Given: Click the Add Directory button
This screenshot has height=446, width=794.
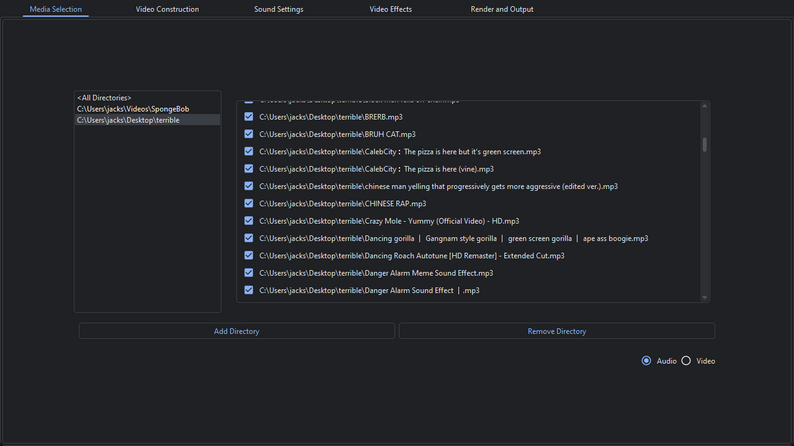Looking at the screenshot, I should (x=236, y=331).
